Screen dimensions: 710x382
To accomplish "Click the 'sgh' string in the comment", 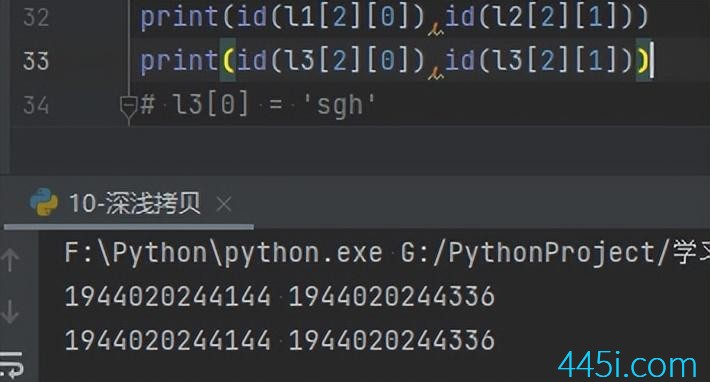I will (x=340, y=105).
